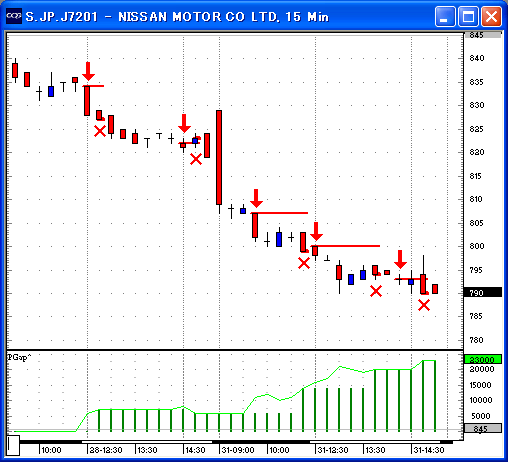The height and width of the screenshot is (462, 508).
Task: Minimize the Nissan Motor chart window
Action: pyautogui.click(x=445, y=16)
